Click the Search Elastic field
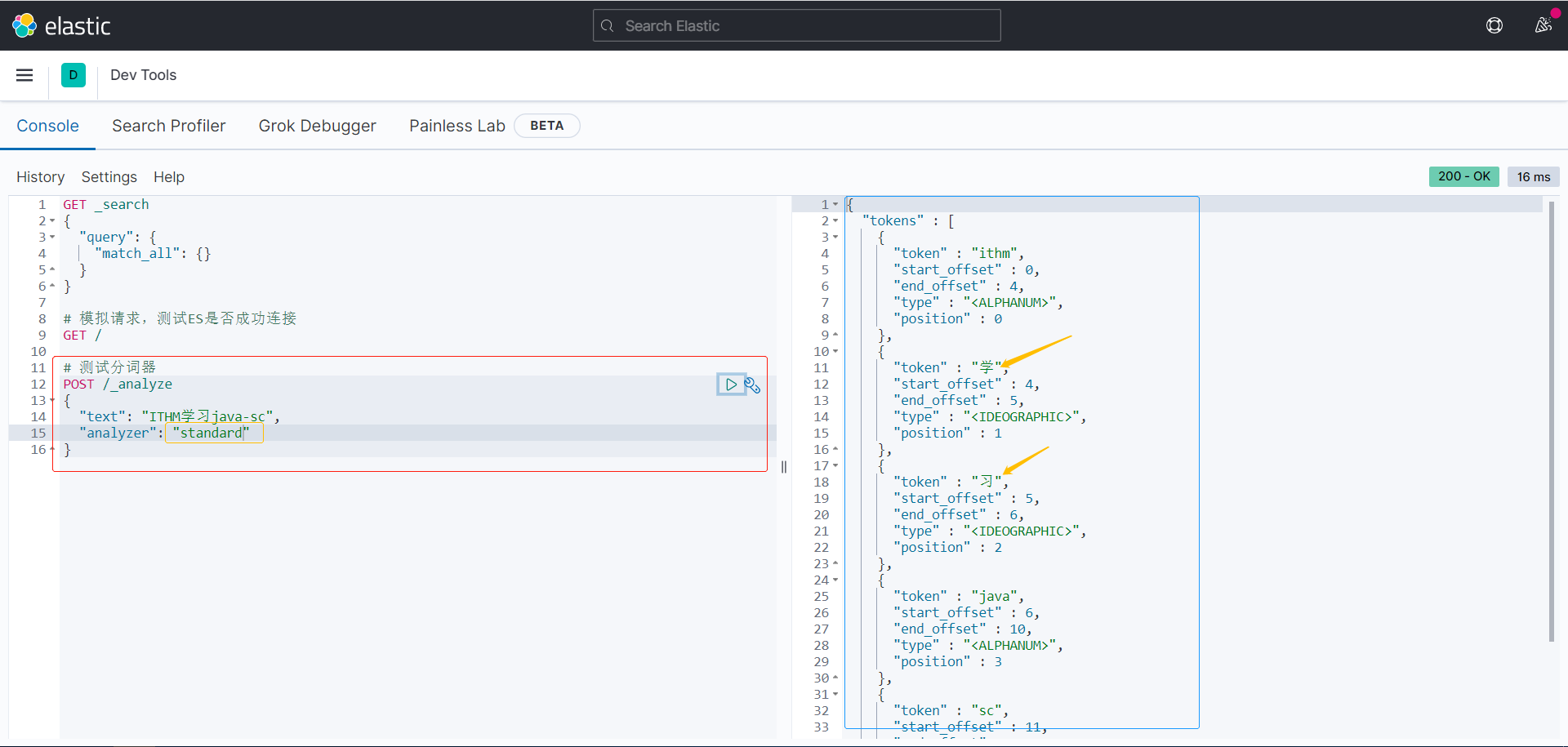Screen dimensions: 1568x747 tap(796, 25)
